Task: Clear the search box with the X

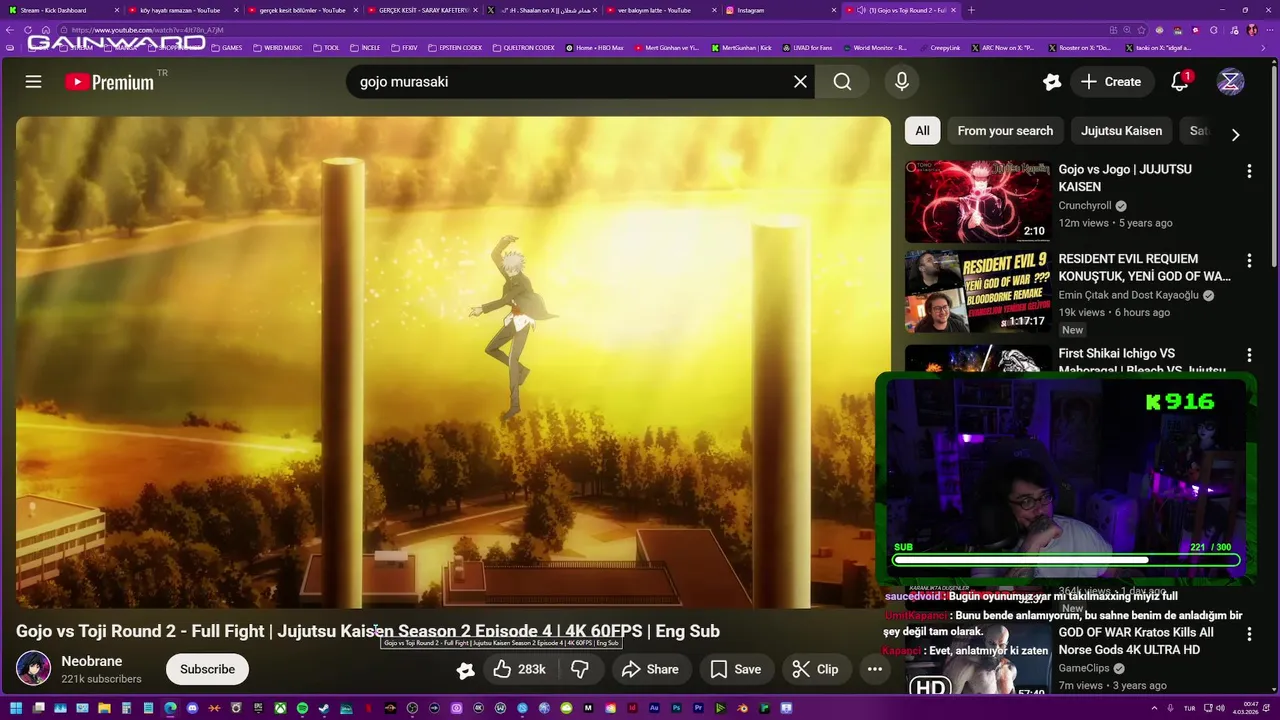Action: (x=800, y=82)
